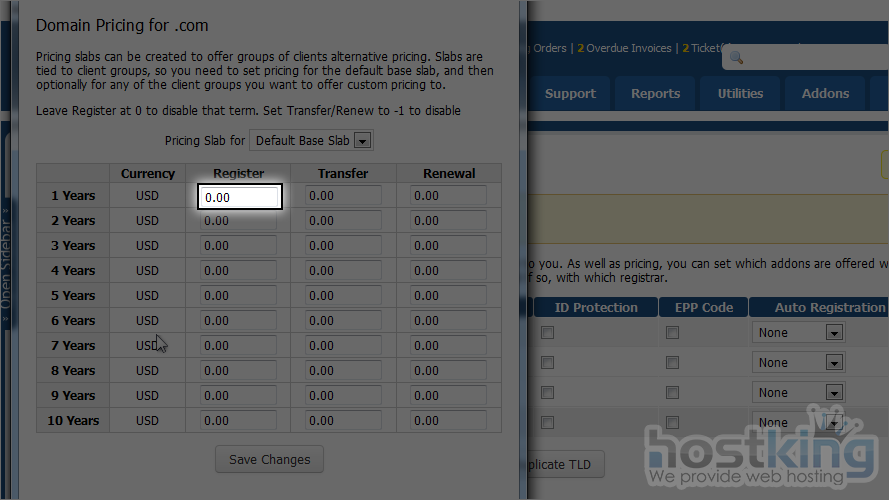The height and width of the screenshot is (500, 889).
Task: Select the 10 Years Renewal price field
Action: point(448,421)
